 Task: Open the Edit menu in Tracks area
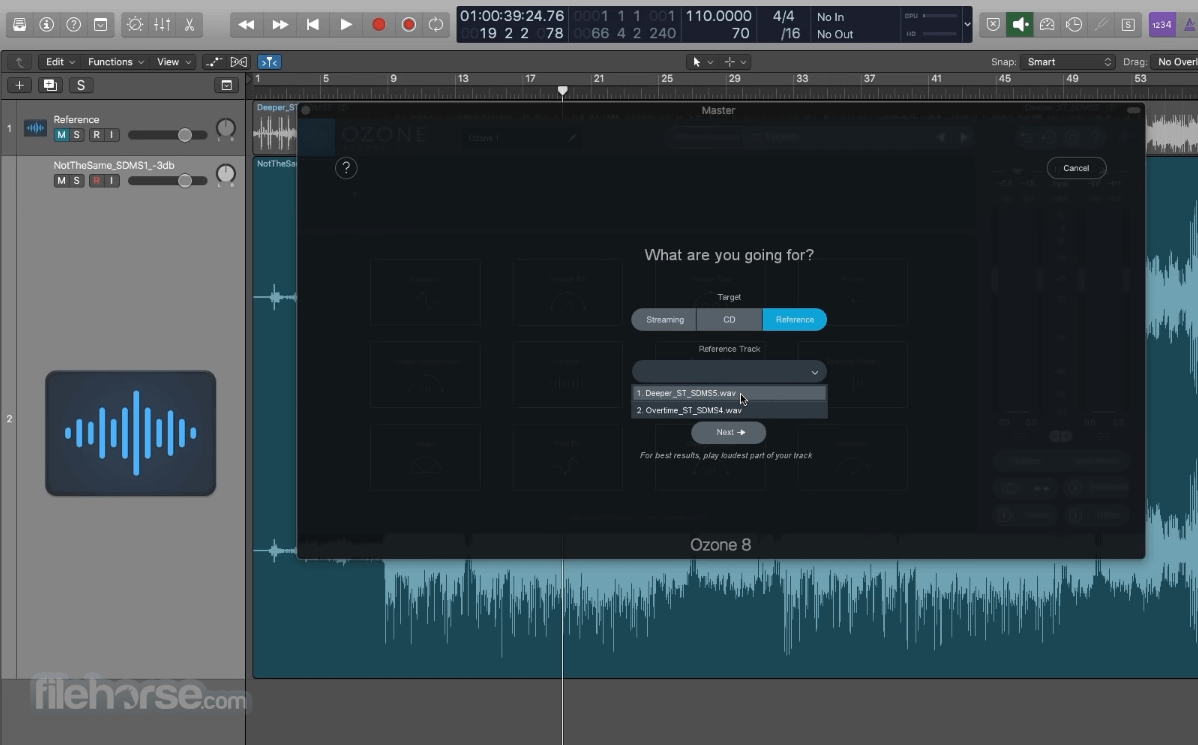60,62
